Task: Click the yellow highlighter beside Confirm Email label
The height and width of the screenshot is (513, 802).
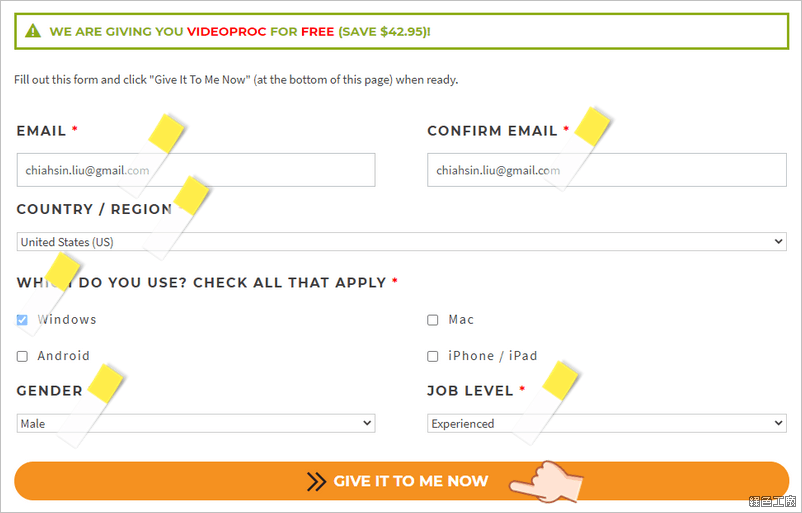Action: [x=592, y=126]
